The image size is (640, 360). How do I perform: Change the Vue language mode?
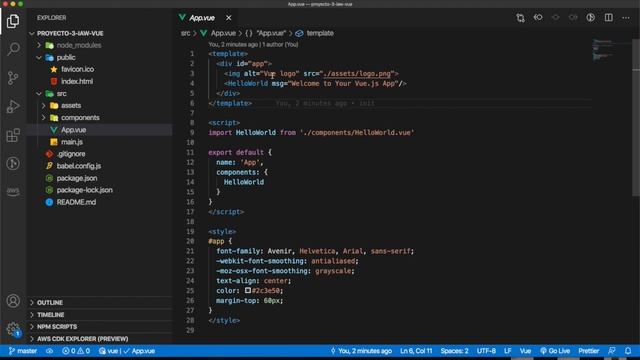tap(525, 351)
